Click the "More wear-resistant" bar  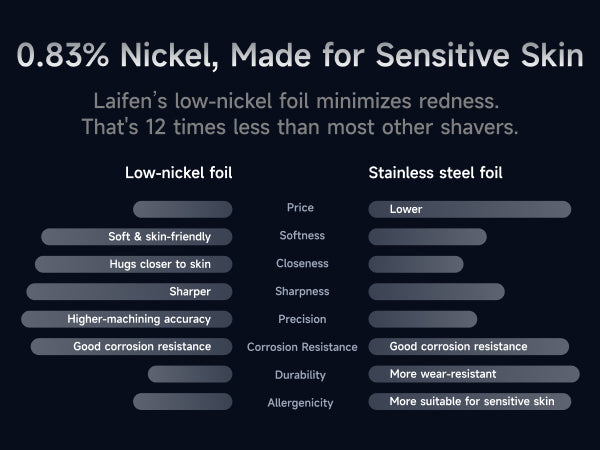point(473,374)
